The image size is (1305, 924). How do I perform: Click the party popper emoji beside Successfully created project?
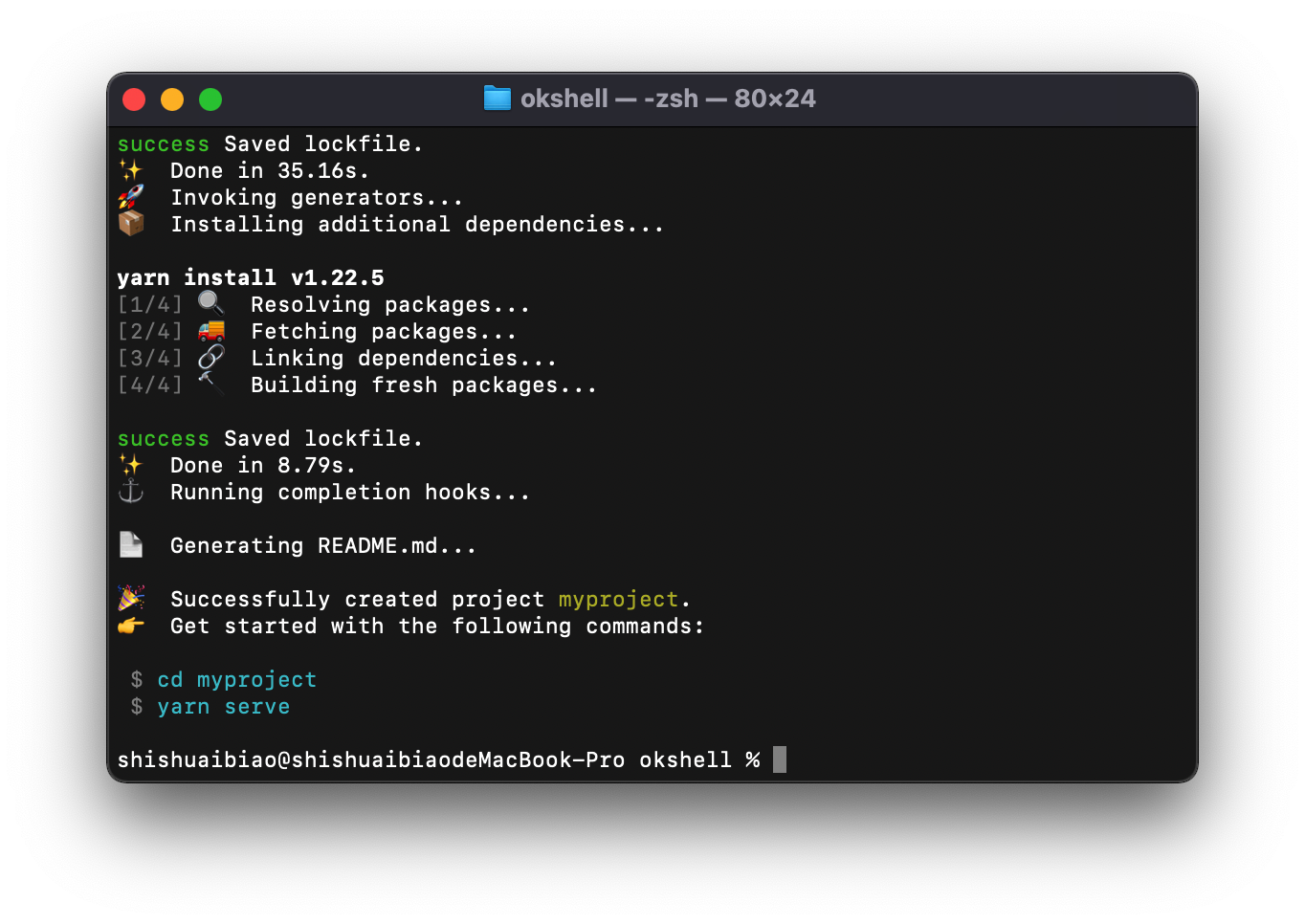tap(131, 598)
